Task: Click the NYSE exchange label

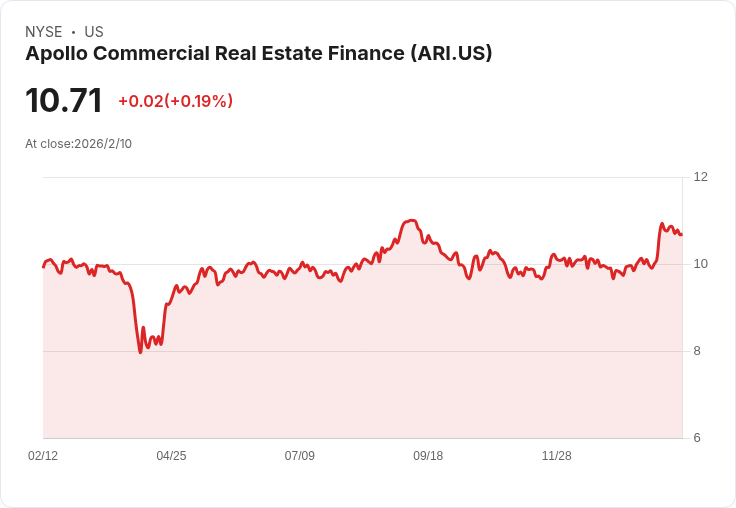Action: [44, 32]
